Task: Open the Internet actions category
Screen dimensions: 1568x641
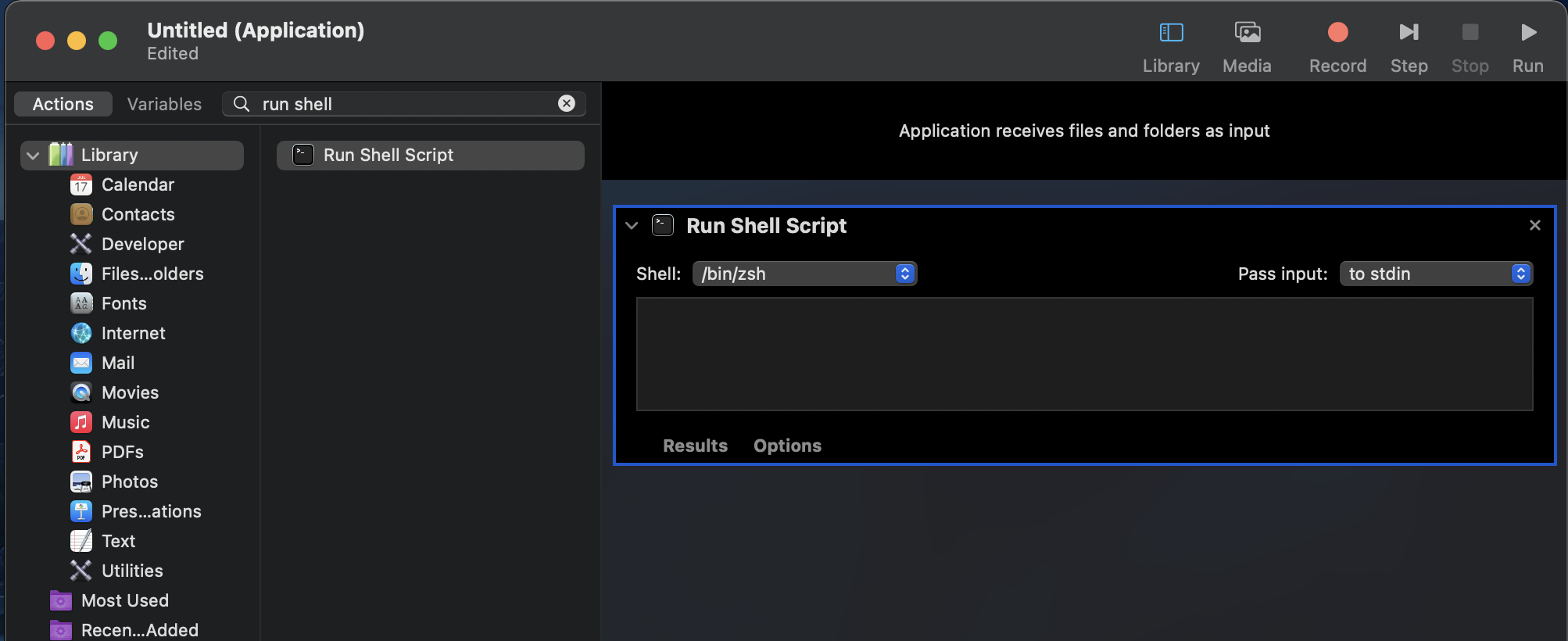Action: tap(133, 333)
